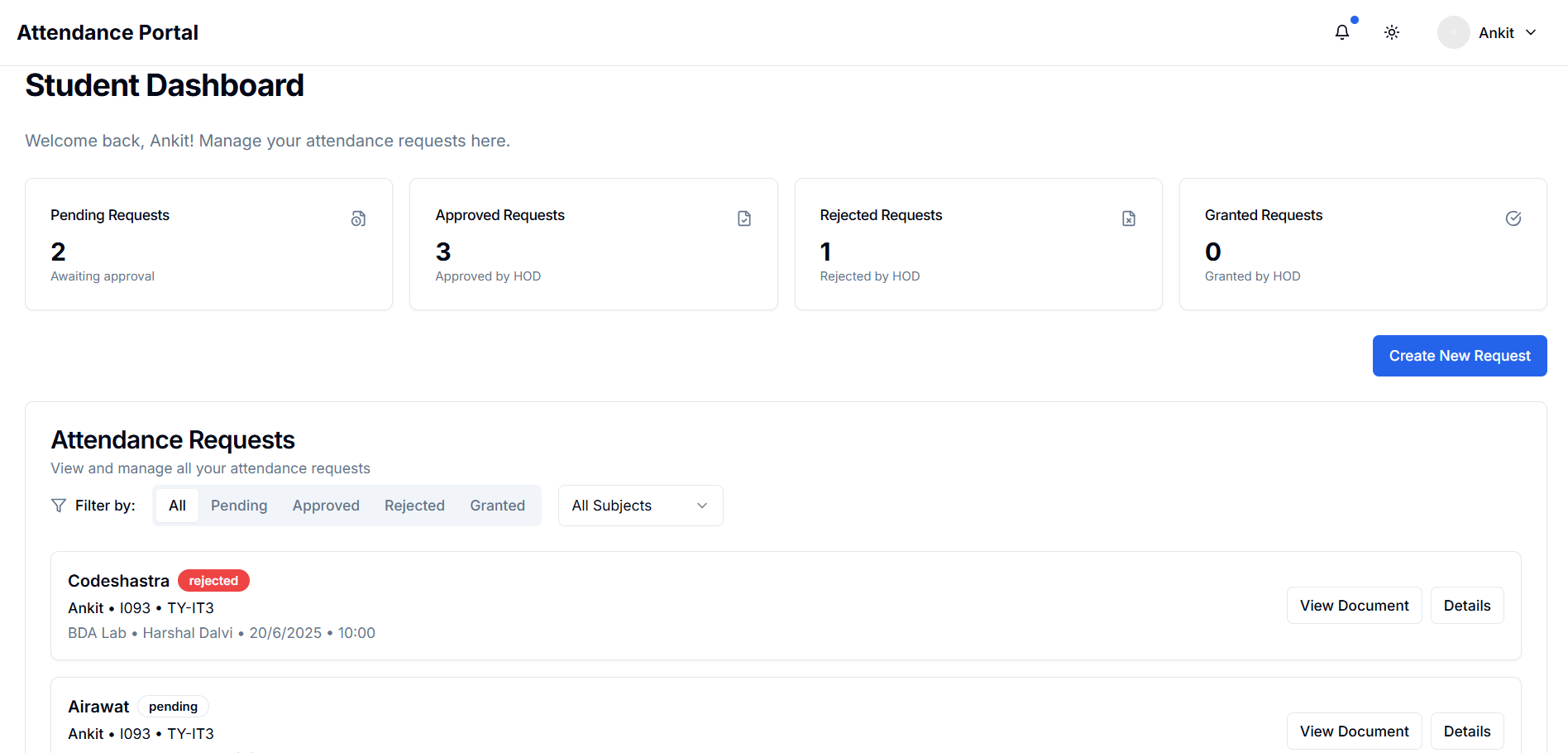This screenshot has width=1568, height=753.
Task: Toggle the light/dark theme sun icon
Action: point(1392,32)
